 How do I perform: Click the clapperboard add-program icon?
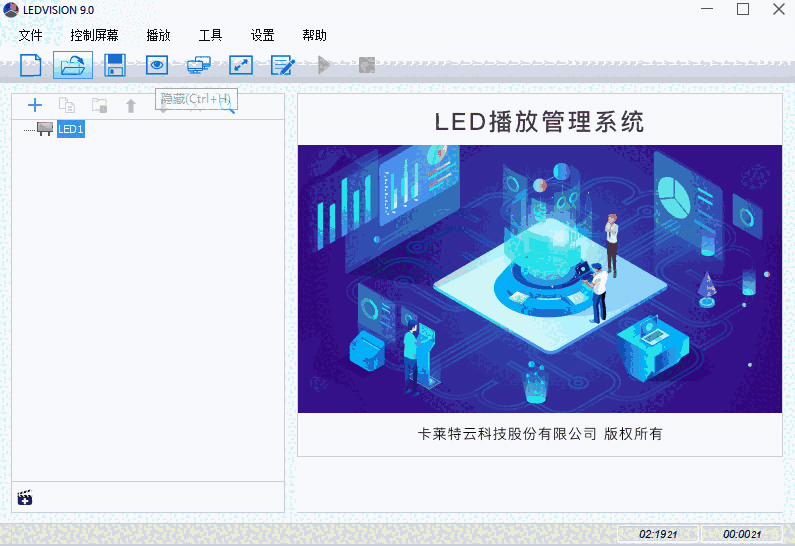pyautogui.click(x=25, y=498)
